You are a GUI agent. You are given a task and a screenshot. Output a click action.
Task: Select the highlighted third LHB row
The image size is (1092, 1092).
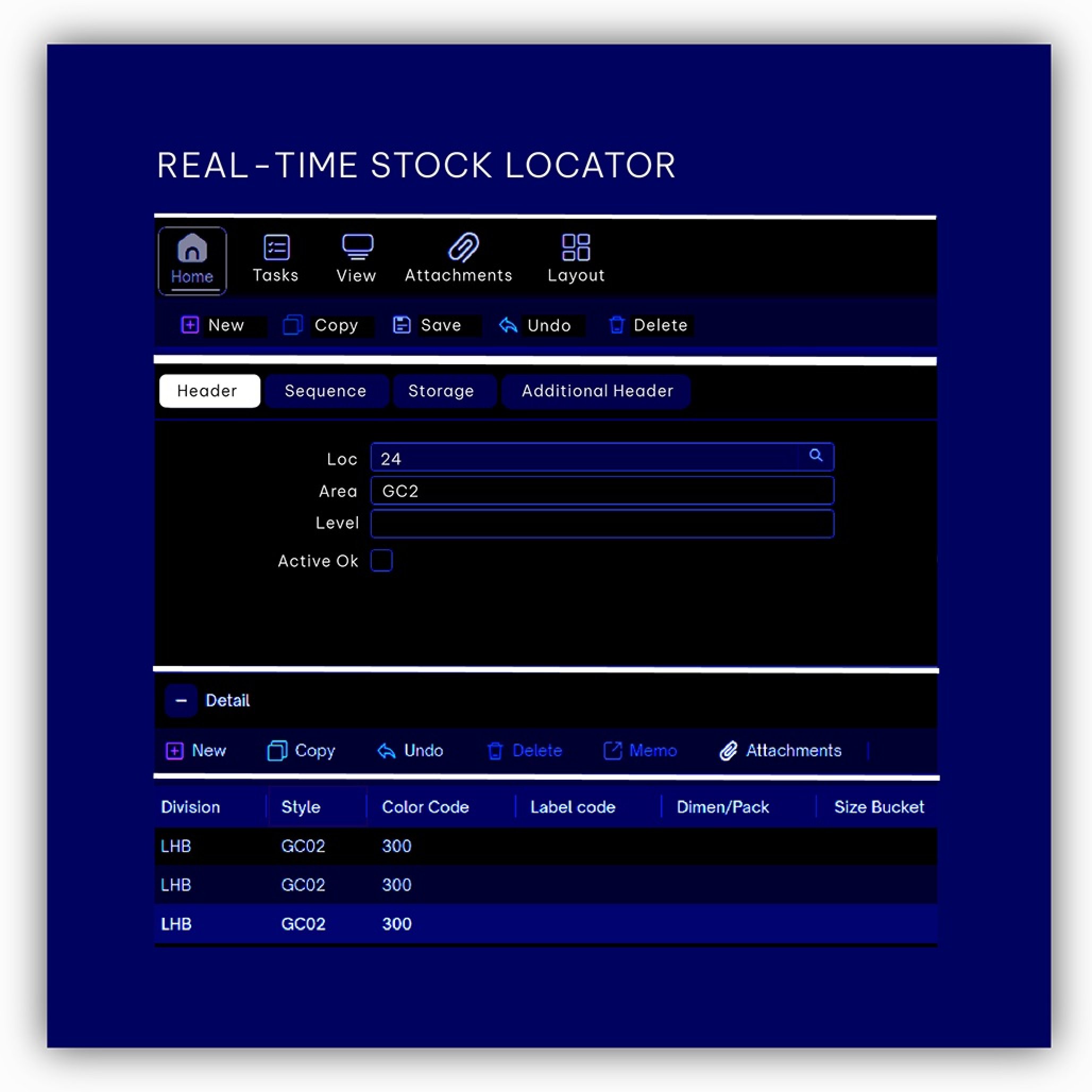click(x=396, y=924)
